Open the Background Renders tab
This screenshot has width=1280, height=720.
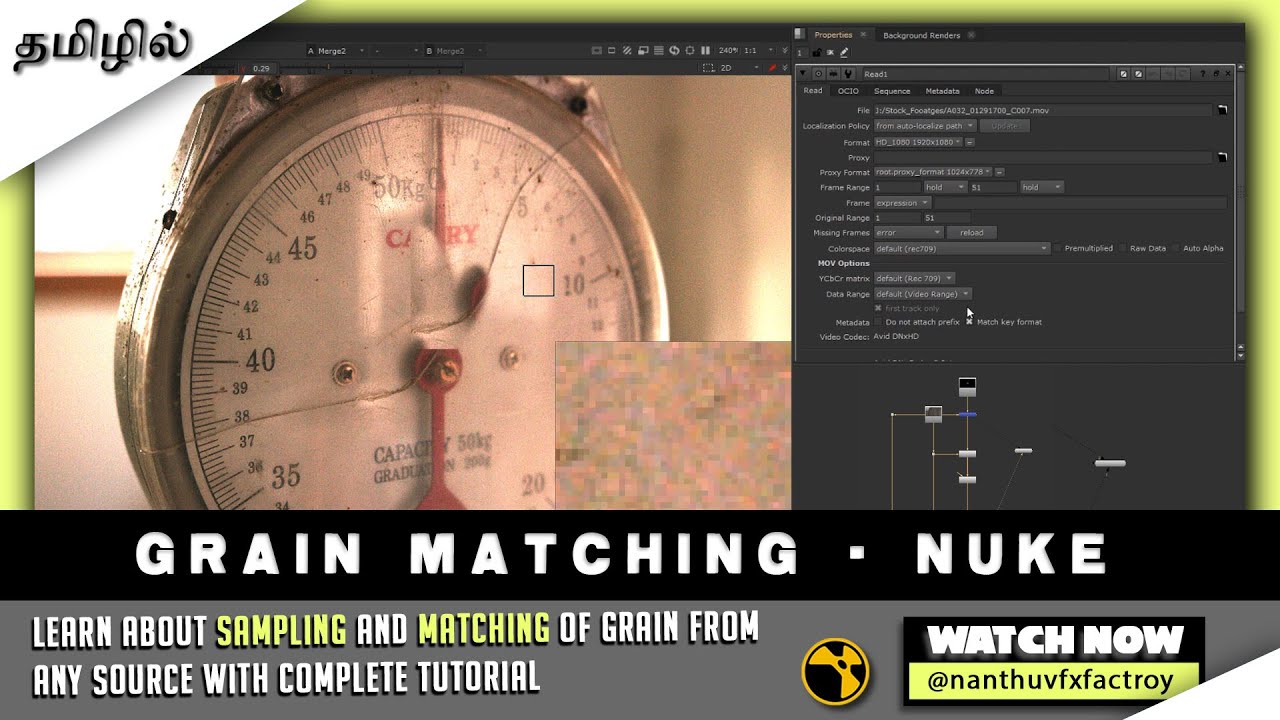pos(921,35)
